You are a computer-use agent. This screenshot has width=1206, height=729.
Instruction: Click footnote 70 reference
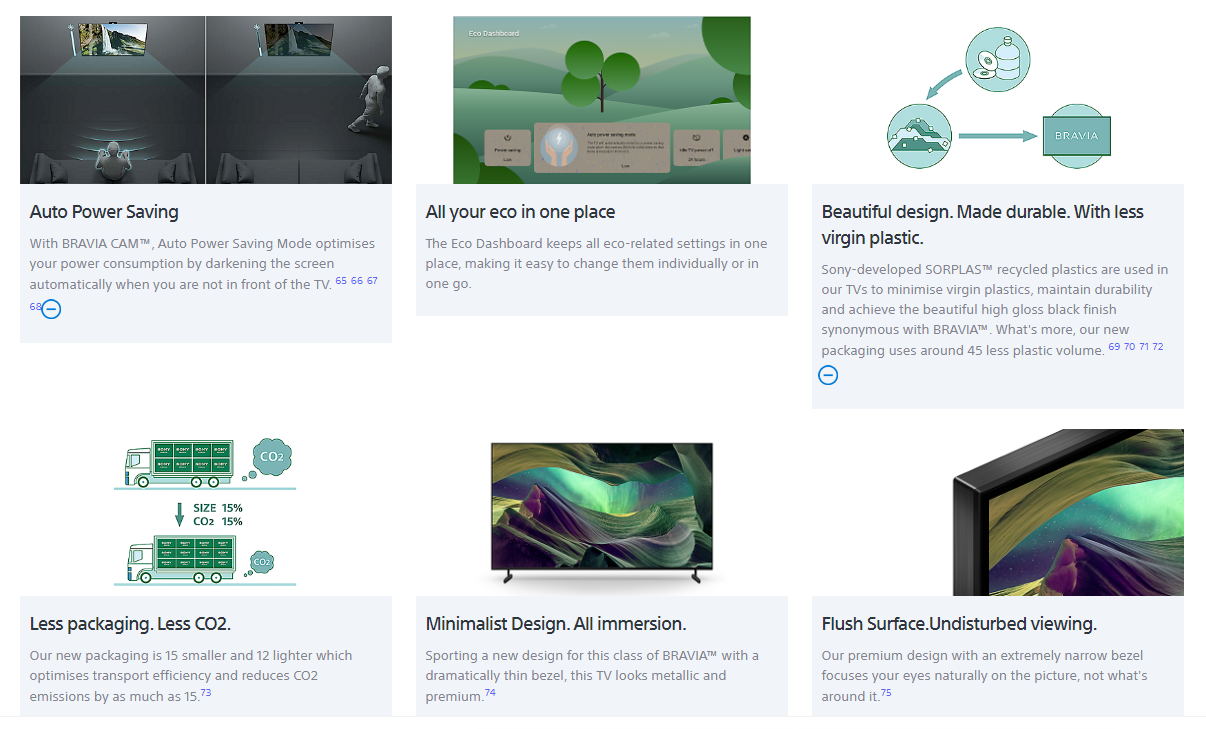click(1129, 347)
